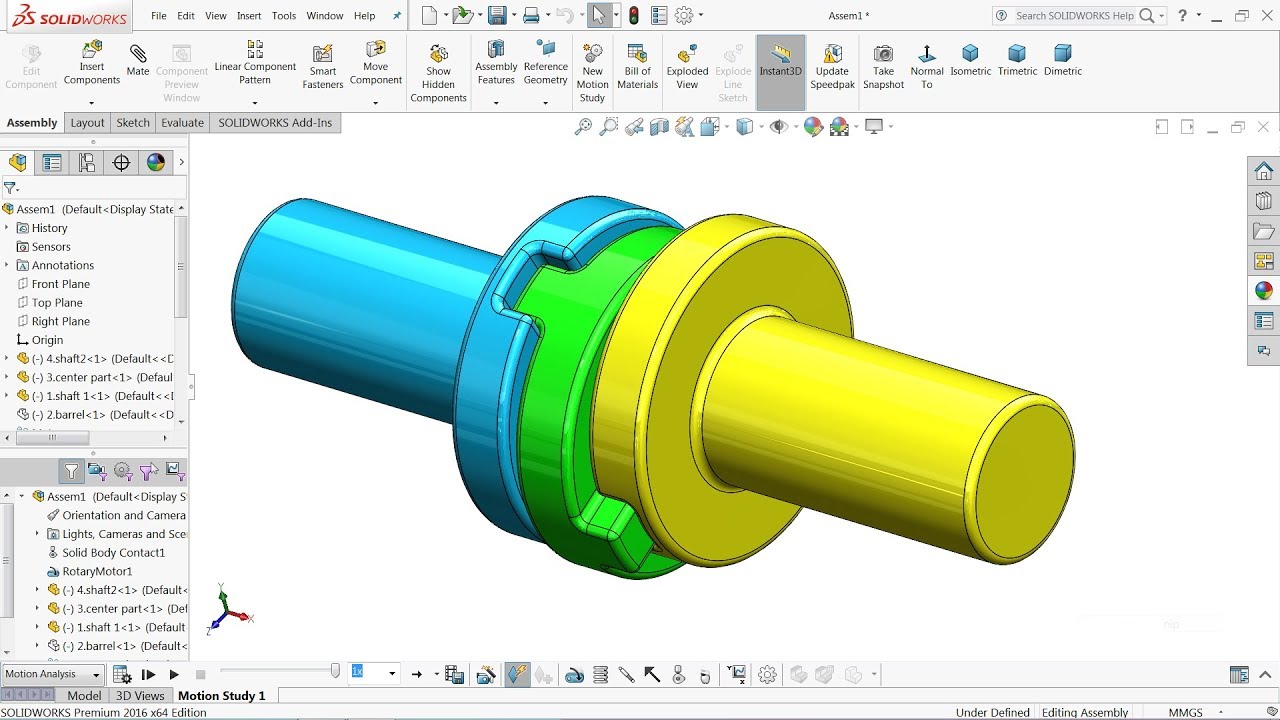Open the ConfigurationManager tab icon
The width and height of the screenshot is (1280, 720).
(86, 163)
